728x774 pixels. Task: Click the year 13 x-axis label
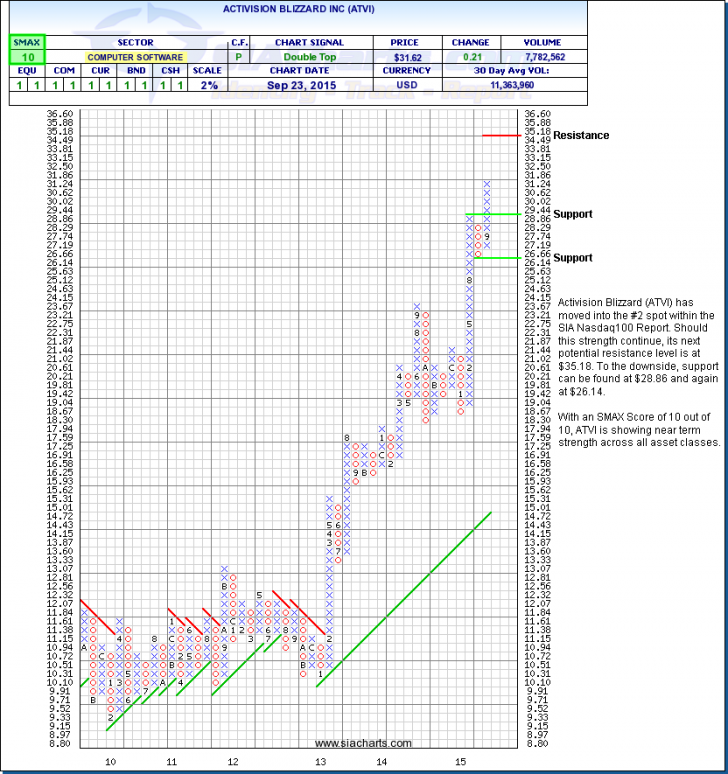click(320, 762)
